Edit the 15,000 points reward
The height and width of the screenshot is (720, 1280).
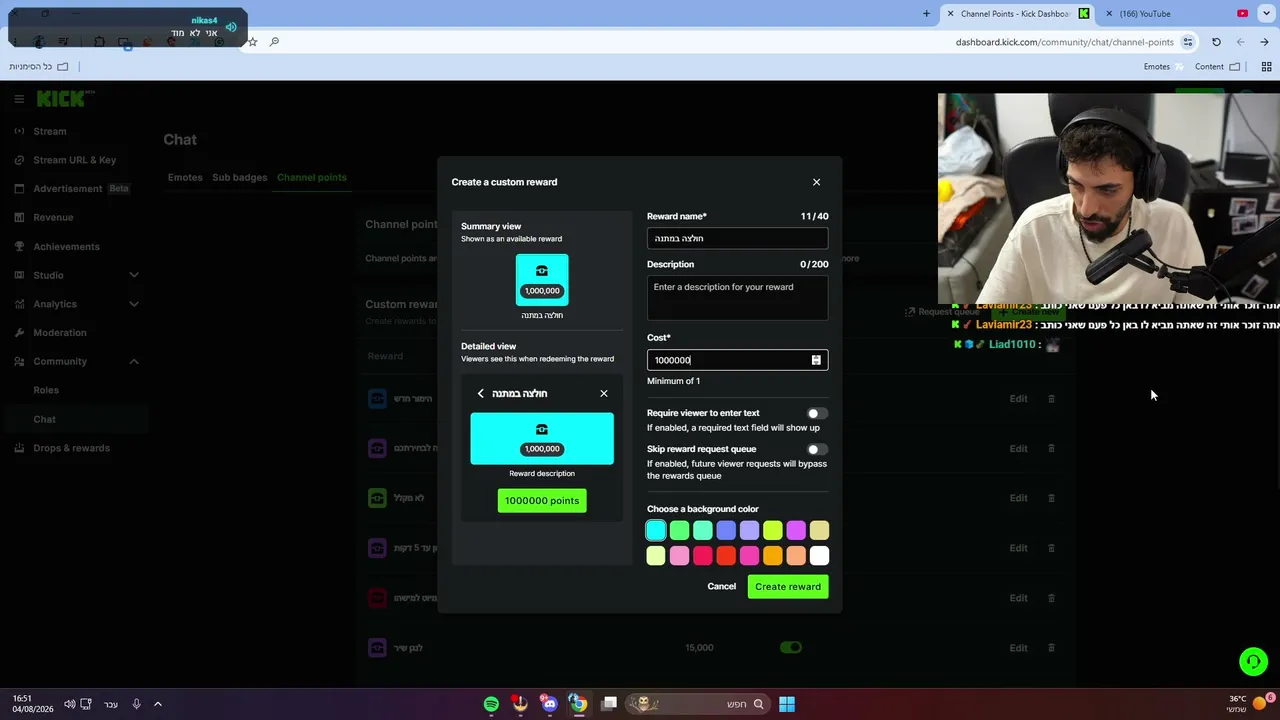point(1018,648)
